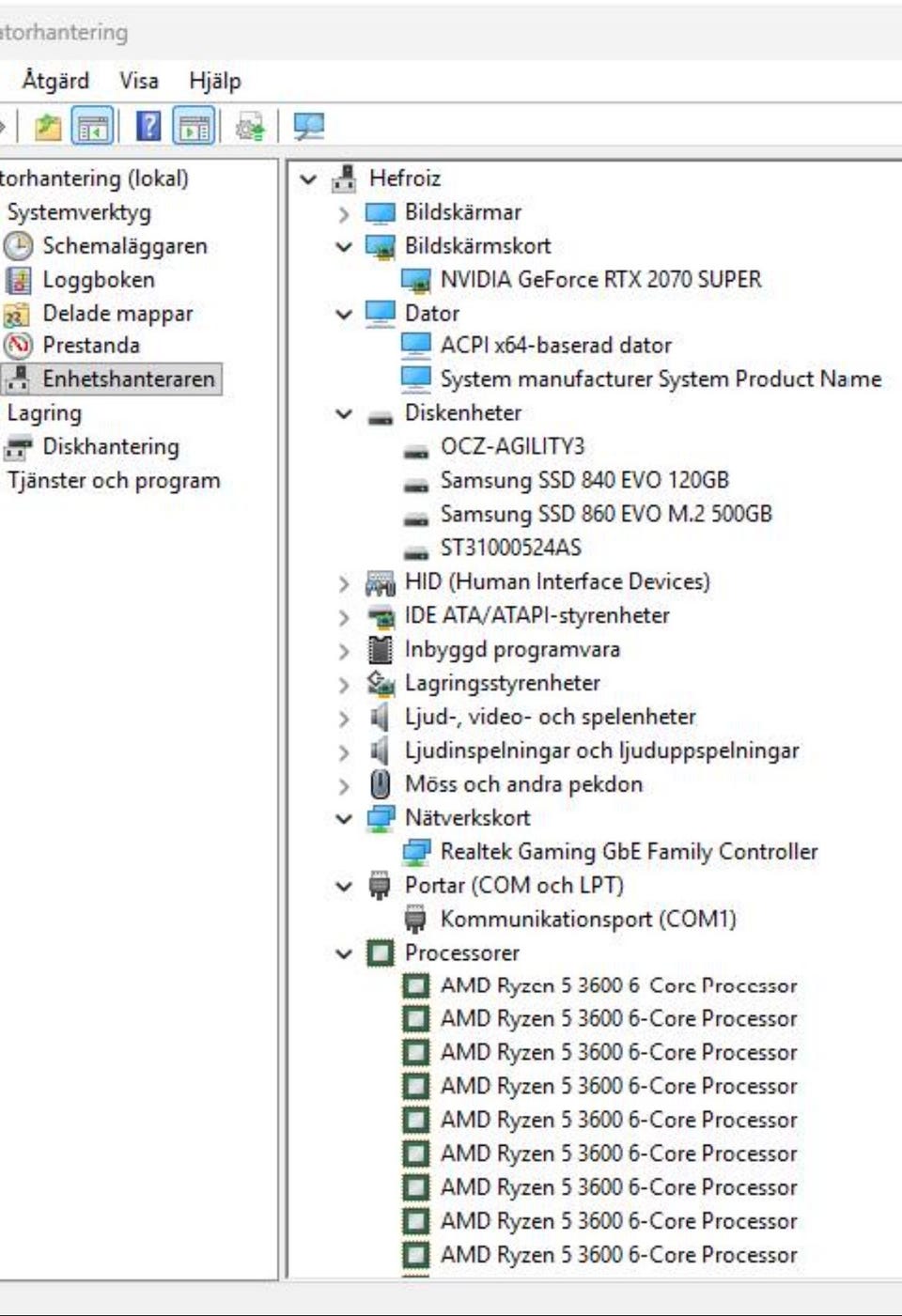This screenshot has height=1316, width=902.
Task: Select Tjänster och program in sidebar
Action: coord(114,481)
